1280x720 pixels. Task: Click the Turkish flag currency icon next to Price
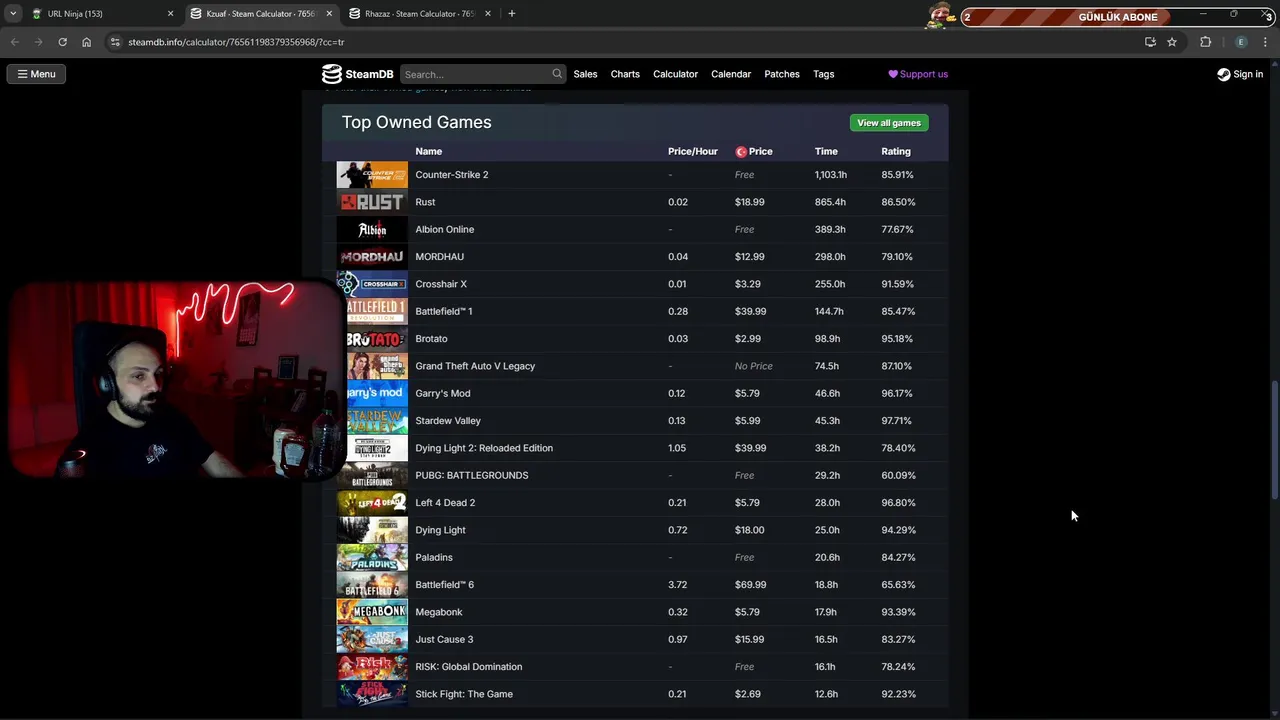point(741,152)
